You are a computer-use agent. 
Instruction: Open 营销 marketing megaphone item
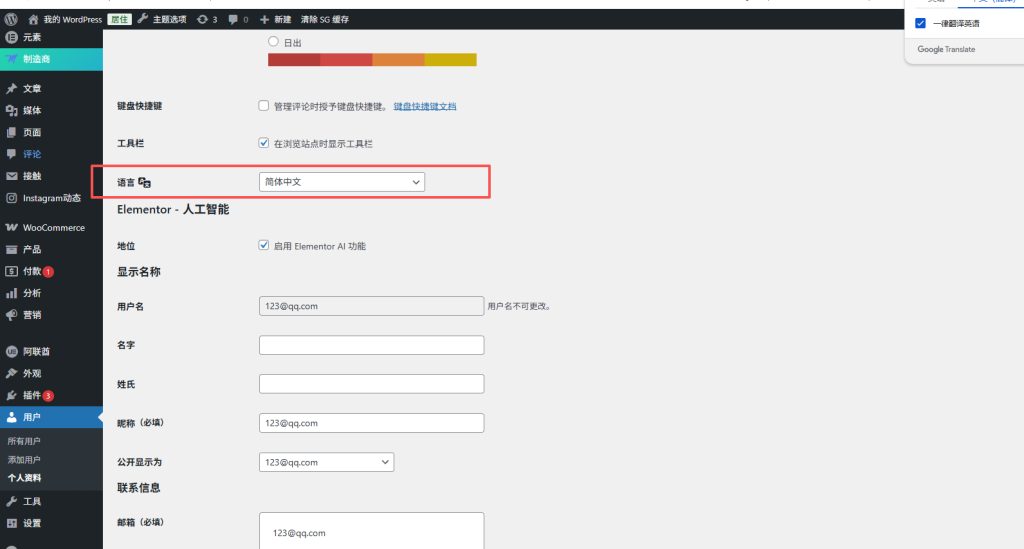coord(51,315)
